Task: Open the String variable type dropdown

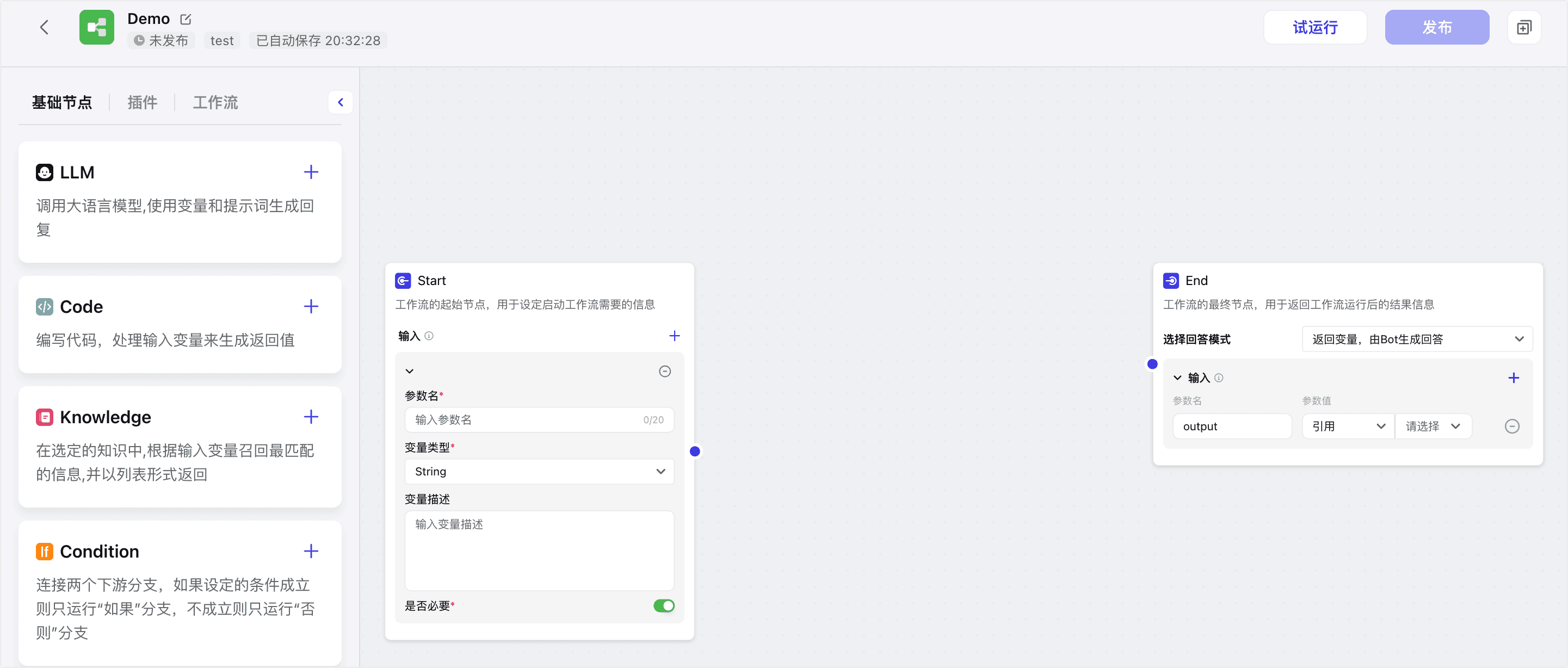Action: pos(539,472)
